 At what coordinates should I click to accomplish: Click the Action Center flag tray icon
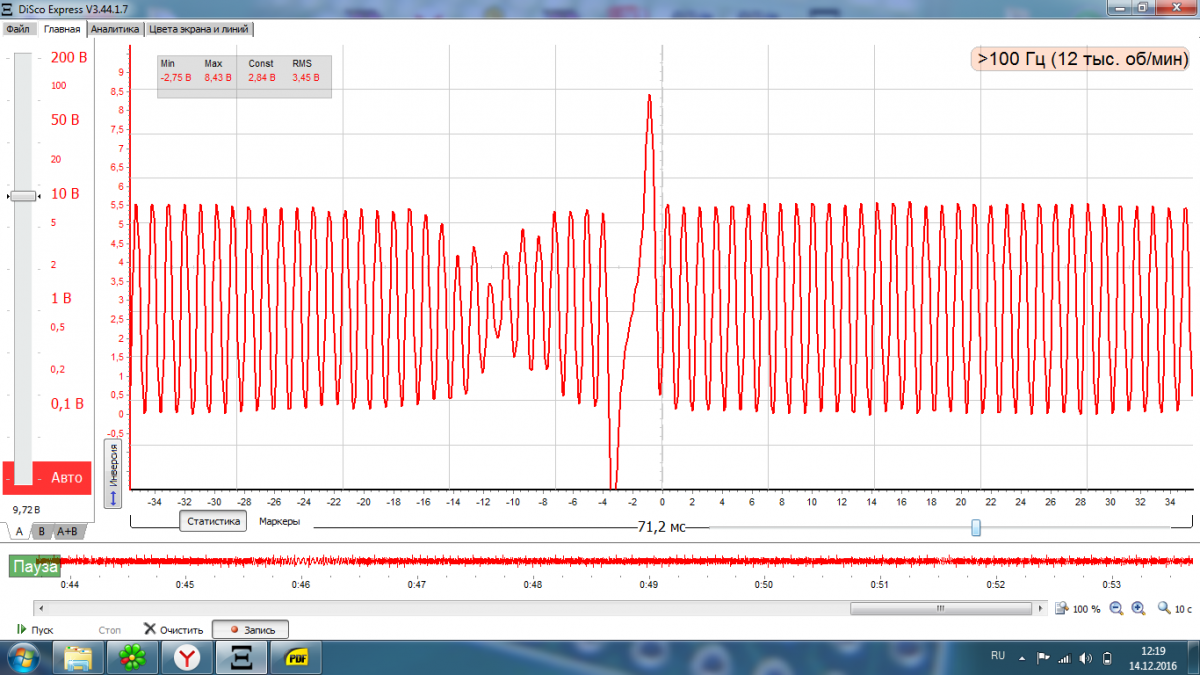click(x=1041, y=658)
